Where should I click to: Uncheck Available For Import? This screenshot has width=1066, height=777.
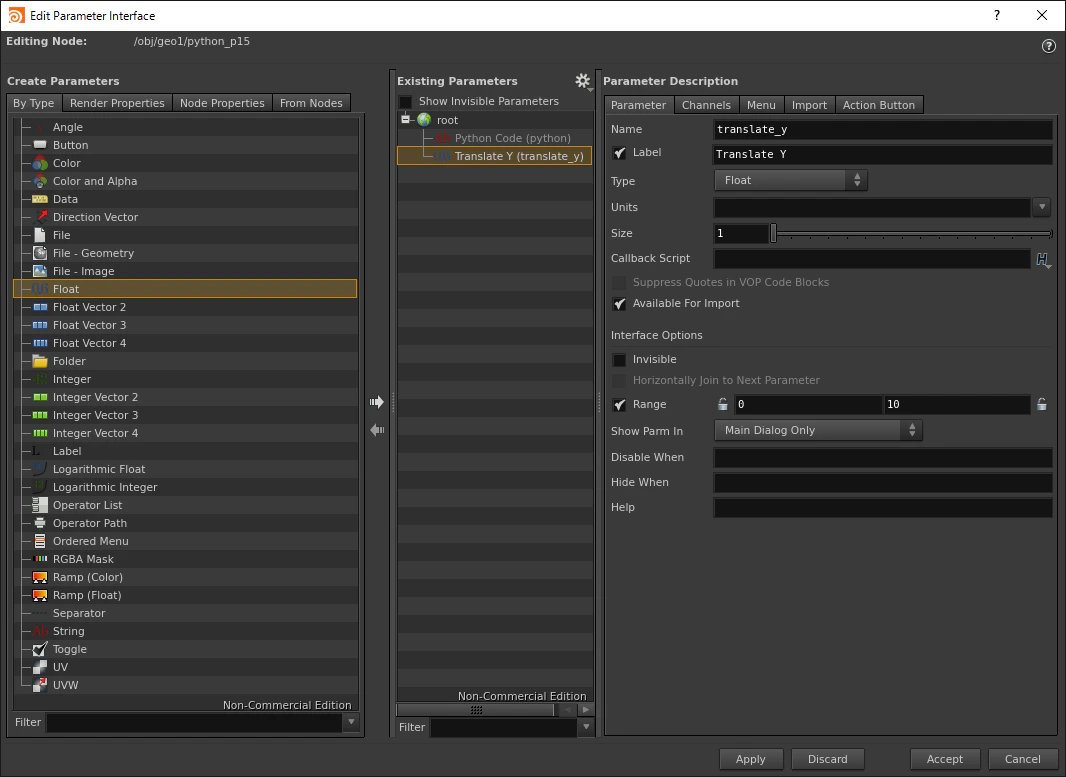pyautogui.click(x=619, y=304)
